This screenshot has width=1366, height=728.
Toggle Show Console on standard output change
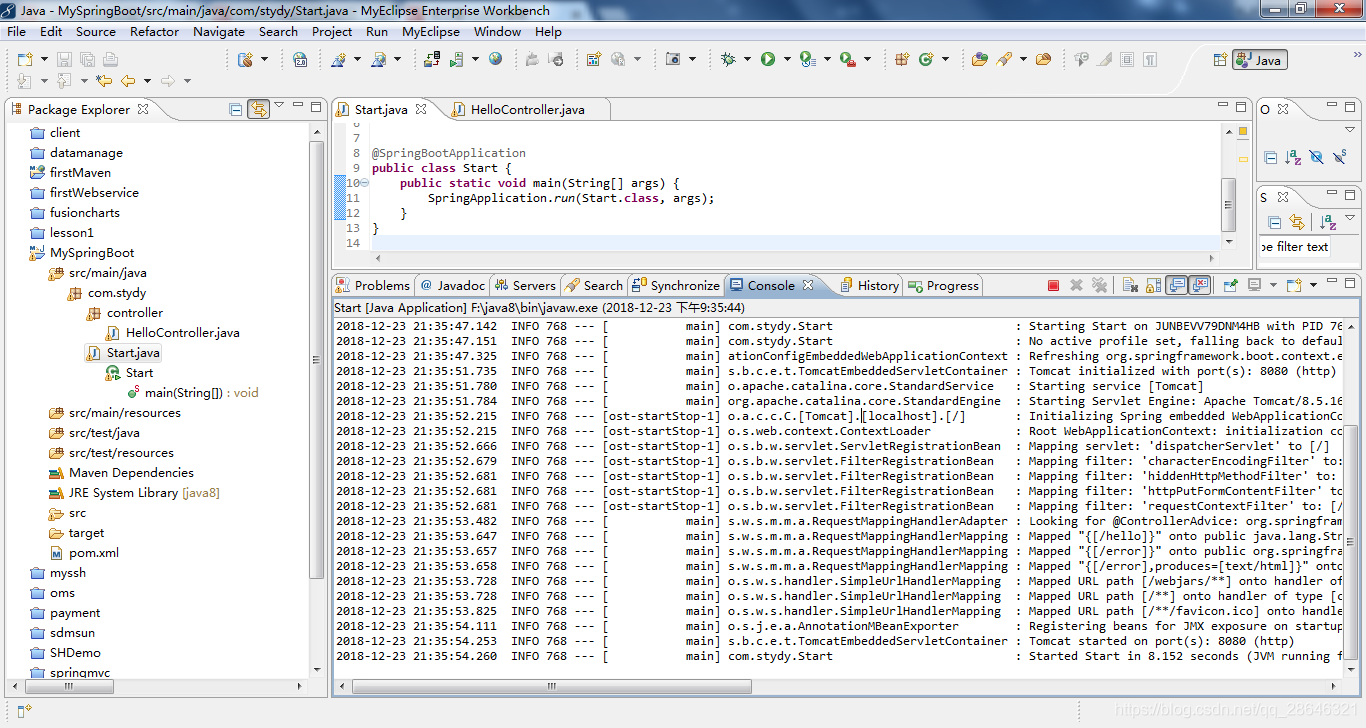pos(1176,285)
